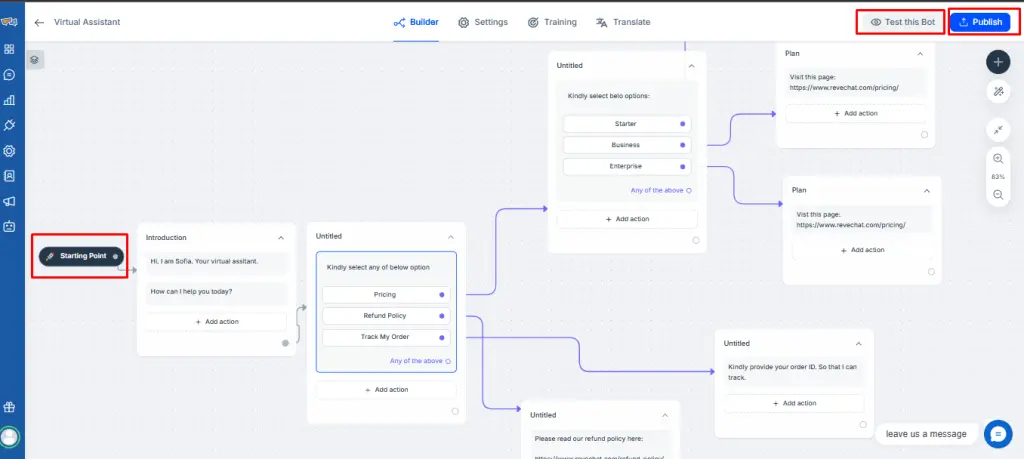
Task: Click the 83% zoom level value
Action: 998,177
